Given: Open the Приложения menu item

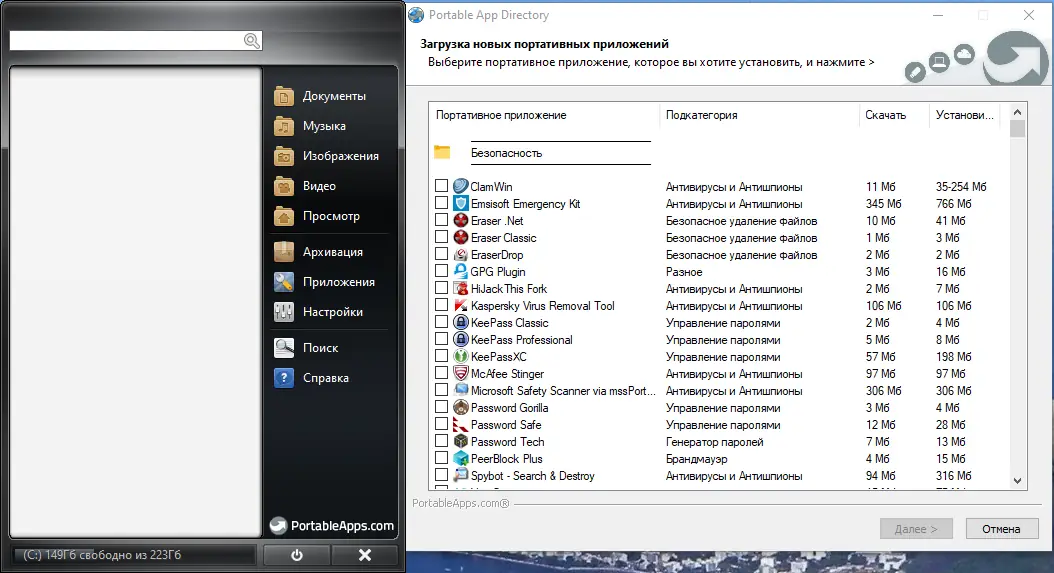Looking at the screenshot, I should pyautogui.click(x=338, y=282).
